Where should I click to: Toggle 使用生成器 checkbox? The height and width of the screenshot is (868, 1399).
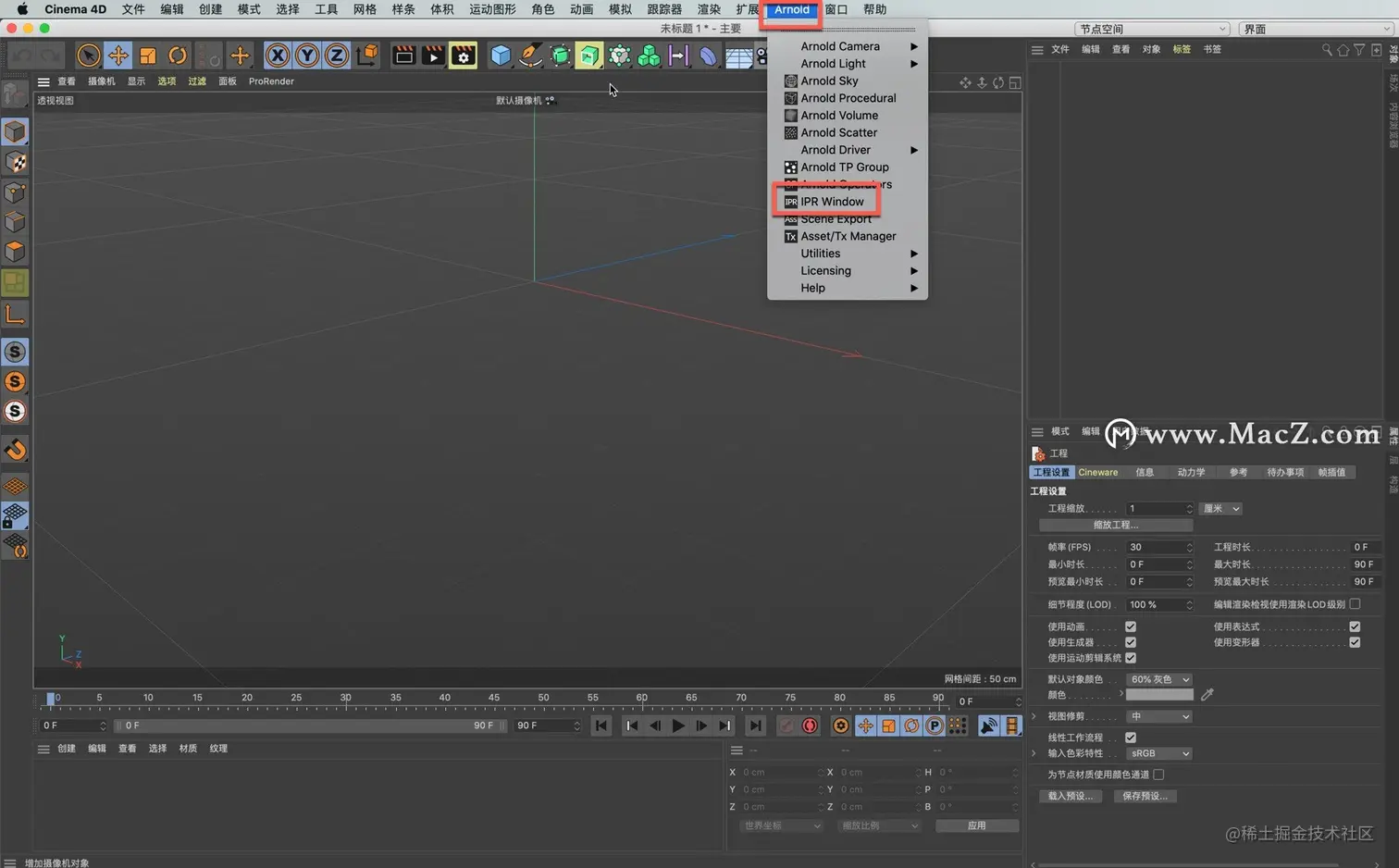click(1131, 642)
